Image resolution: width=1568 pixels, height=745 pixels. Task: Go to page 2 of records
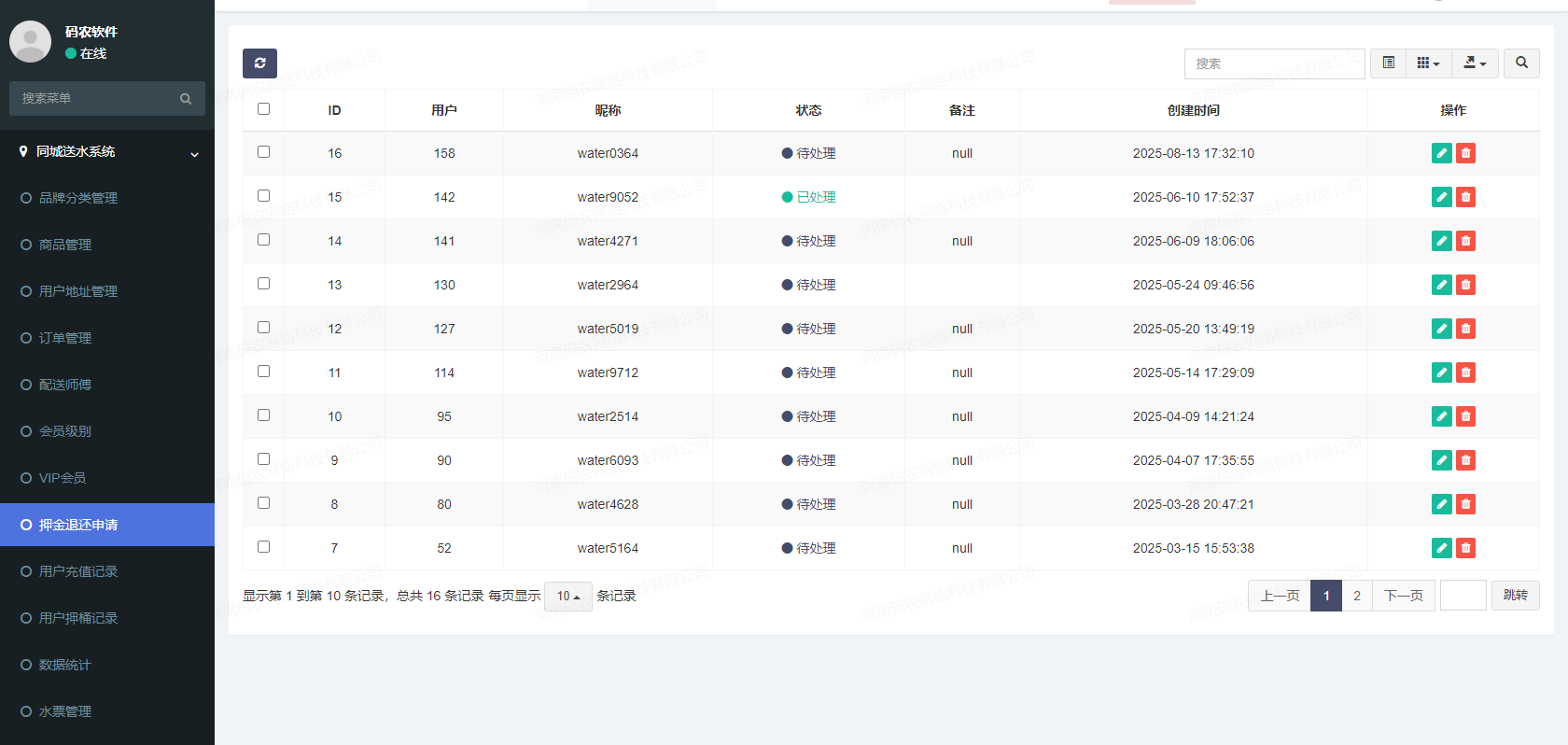coord(1356,596)
